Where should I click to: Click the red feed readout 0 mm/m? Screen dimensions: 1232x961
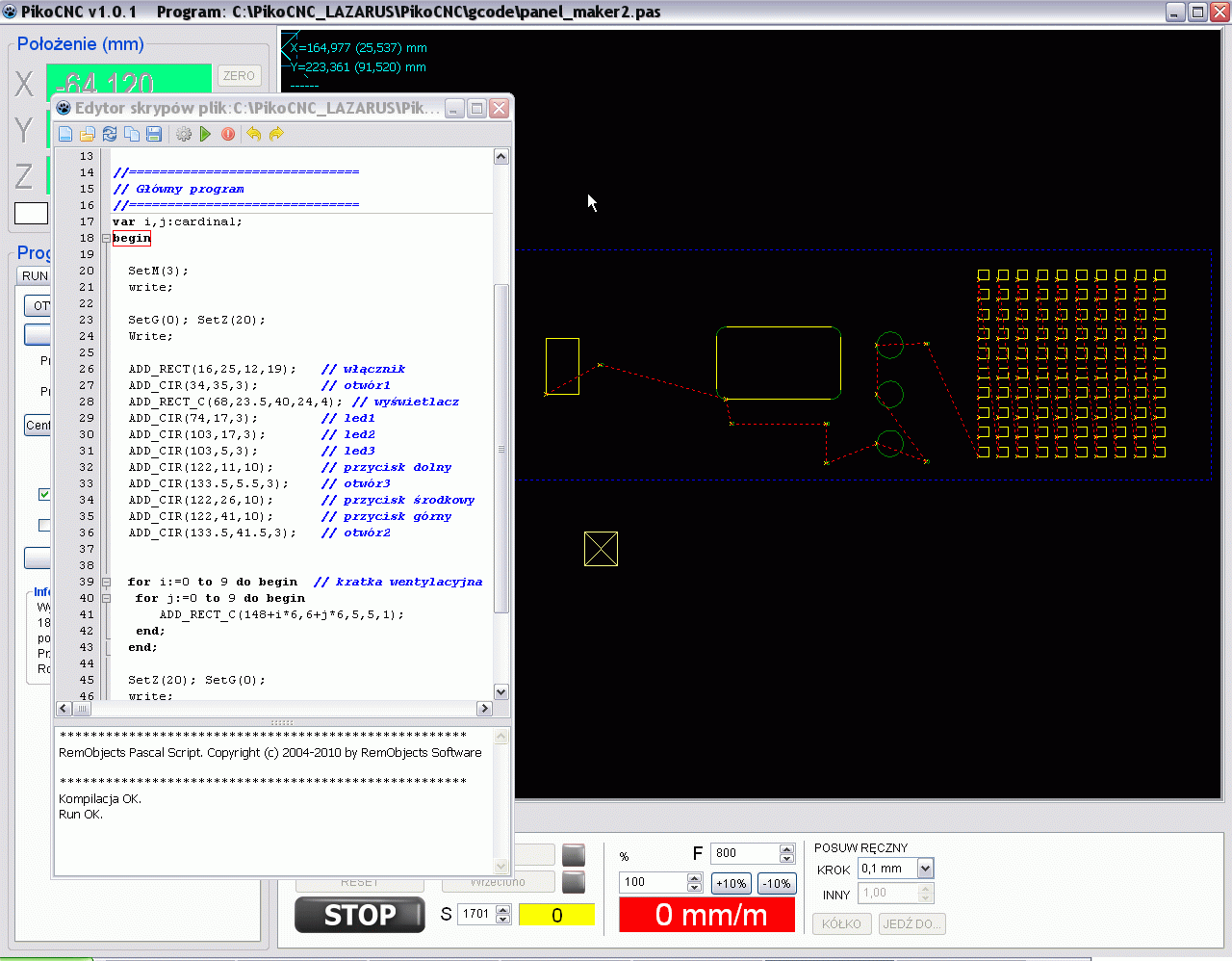(707, 915)
